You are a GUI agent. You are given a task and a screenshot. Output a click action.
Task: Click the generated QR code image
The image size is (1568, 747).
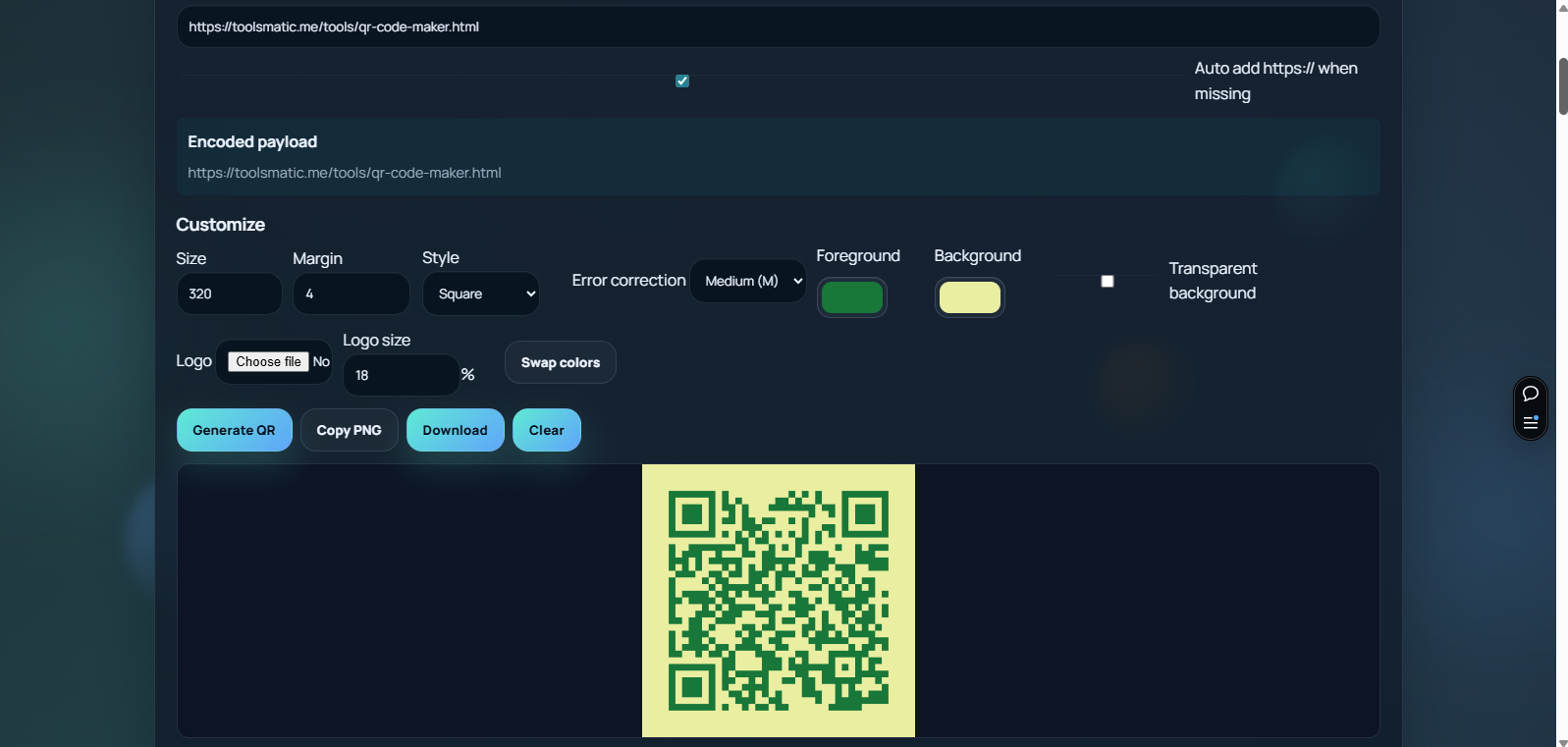click(779, 601)
